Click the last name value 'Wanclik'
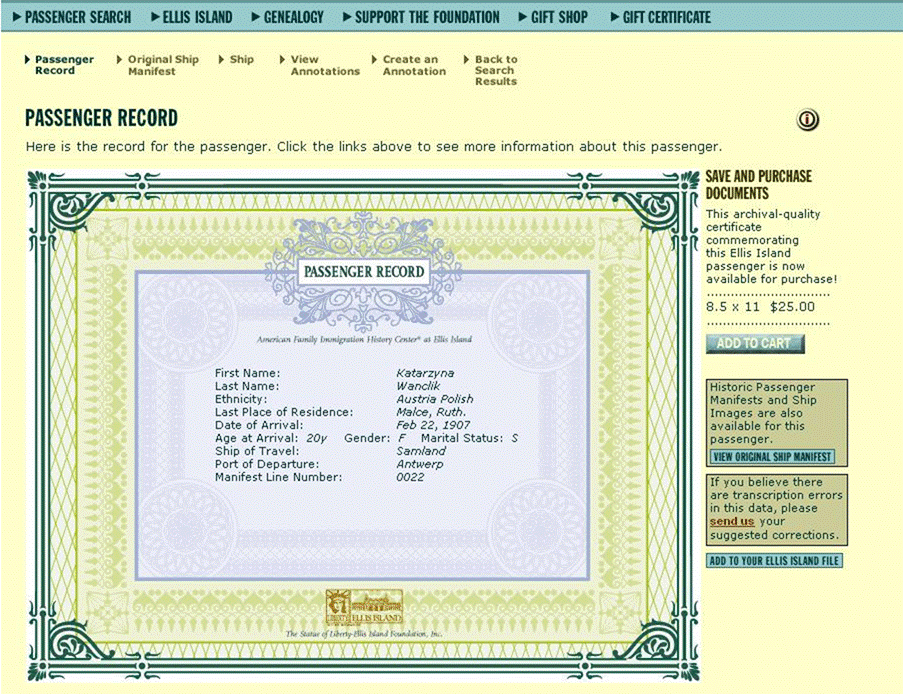 coord(418,386)
